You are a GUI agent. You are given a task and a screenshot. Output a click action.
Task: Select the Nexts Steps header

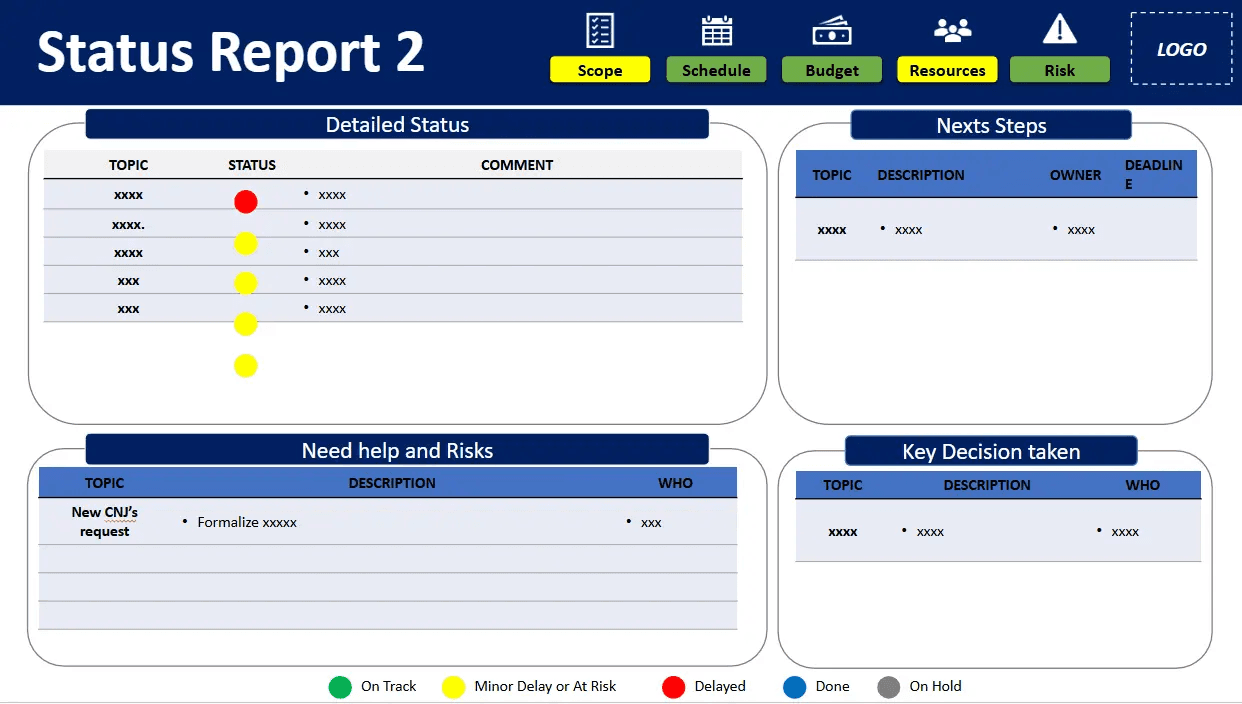991,125
